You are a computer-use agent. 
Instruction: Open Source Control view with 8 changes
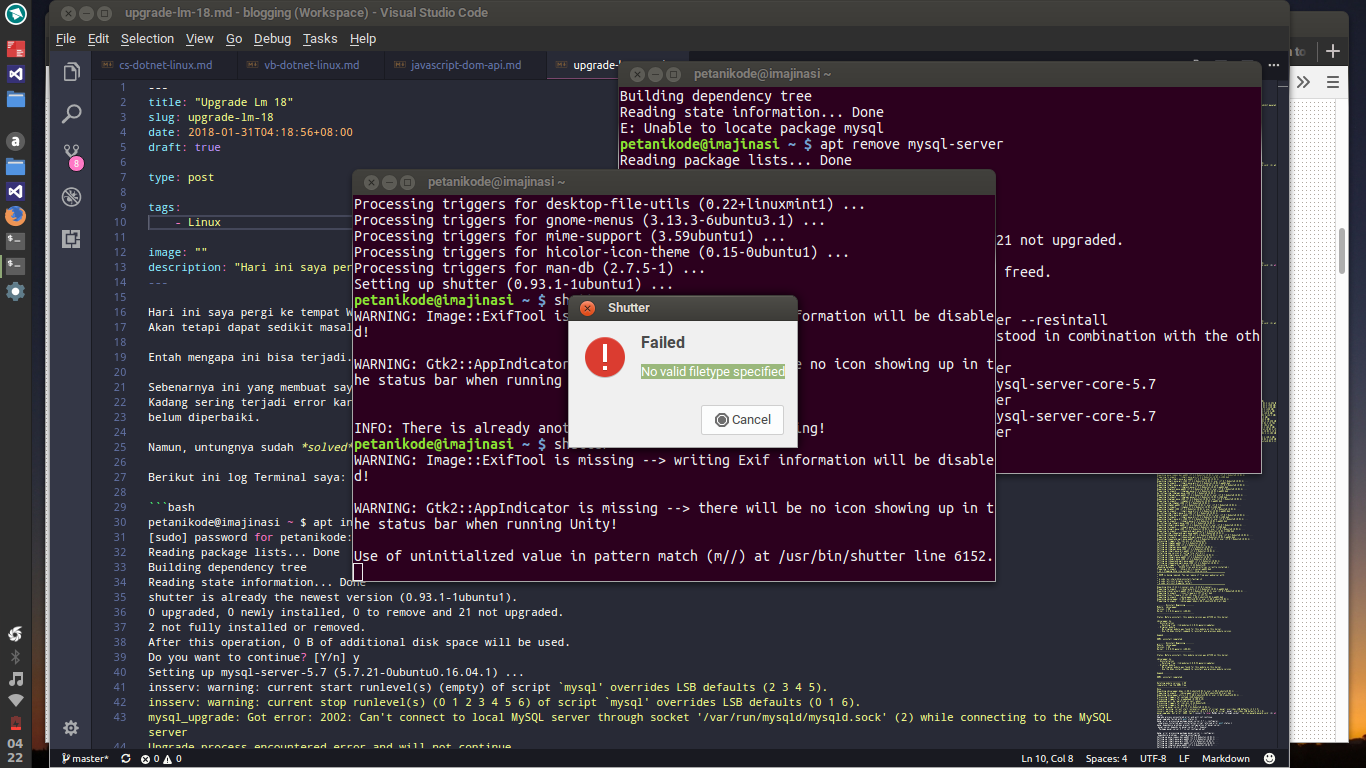[71, 155]
